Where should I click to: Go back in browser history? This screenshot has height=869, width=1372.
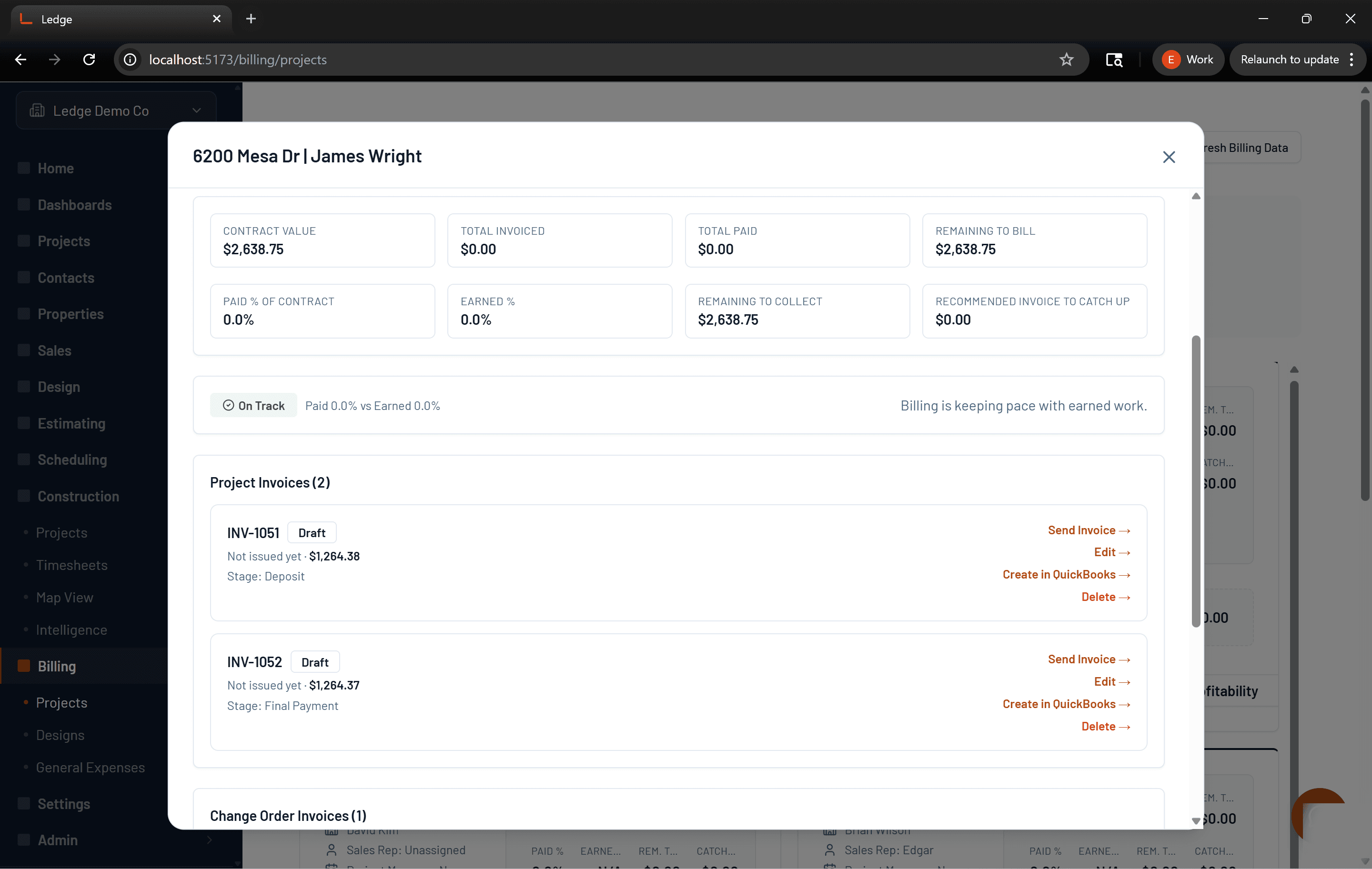[x=20, y=59]
